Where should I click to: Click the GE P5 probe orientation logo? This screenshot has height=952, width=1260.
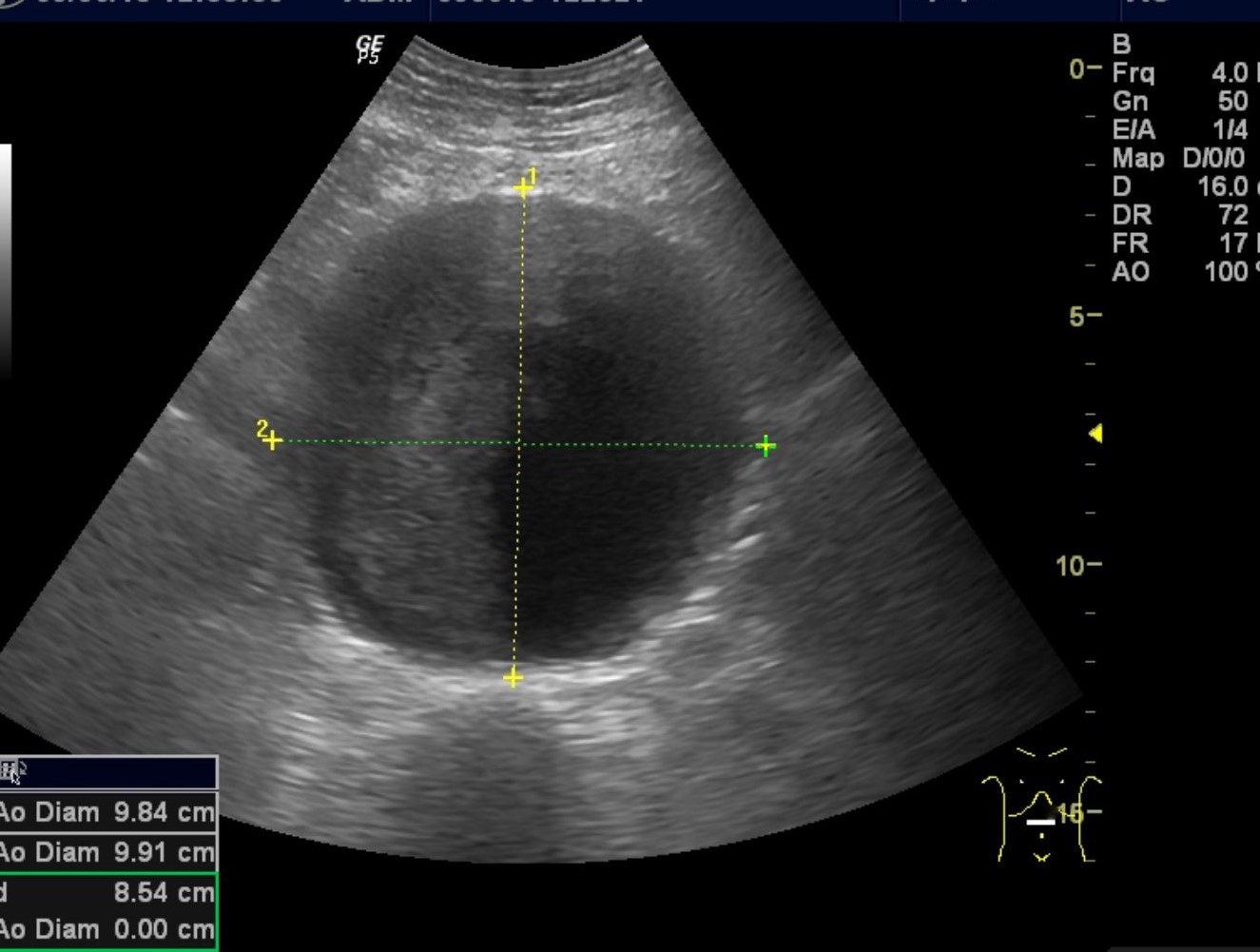point(369,50)
